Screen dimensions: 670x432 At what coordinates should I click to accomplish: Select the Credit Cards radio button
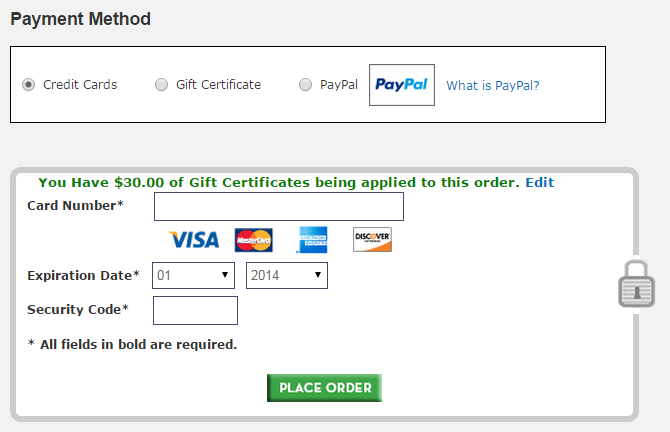pyautogui.click(x=29, y=85)
